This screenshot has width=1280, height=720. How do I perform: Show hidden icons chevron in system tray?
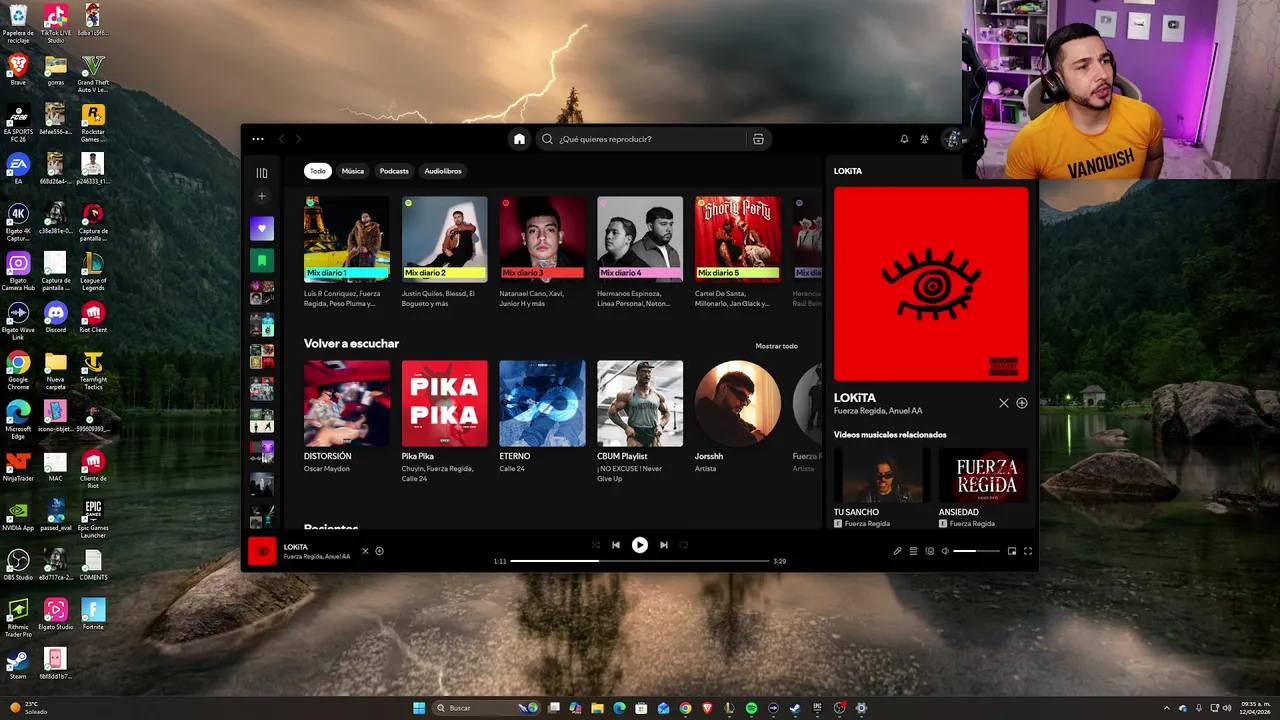pos(1169,708)
